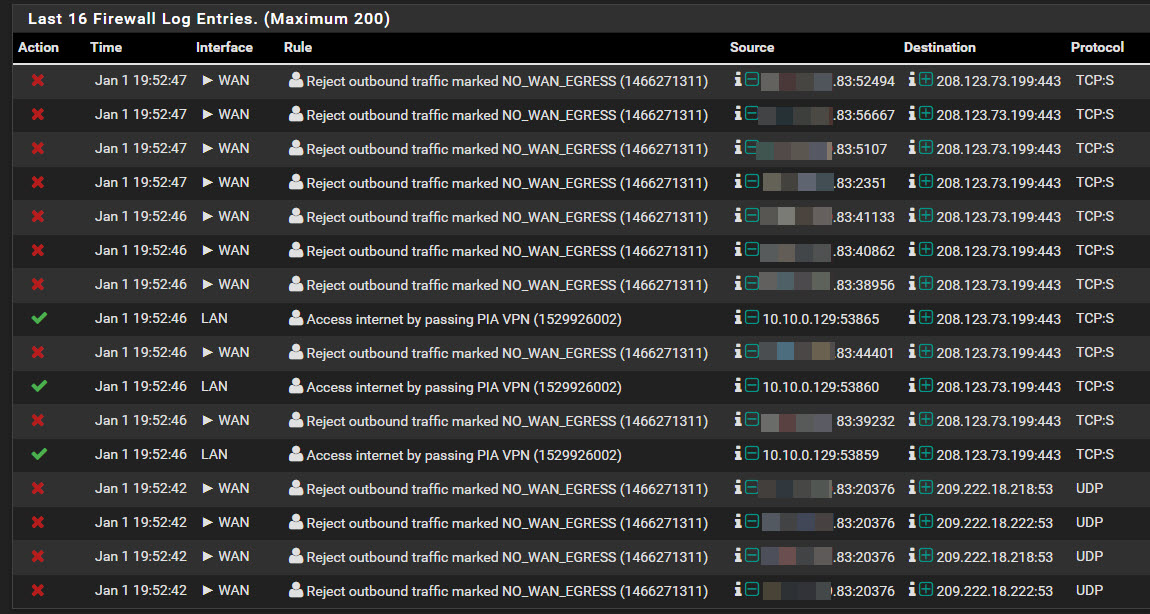Viewport: 1150px width, 614px height.
Task: Click the Time column header
Action: 106,47
